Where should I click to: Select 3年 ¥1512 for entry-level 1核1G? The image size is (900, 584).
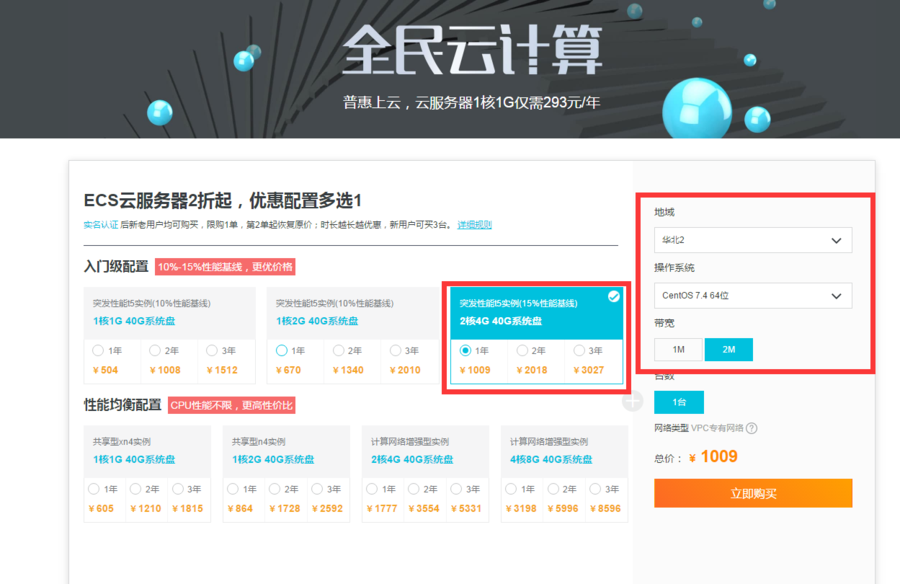coord(212,350)
